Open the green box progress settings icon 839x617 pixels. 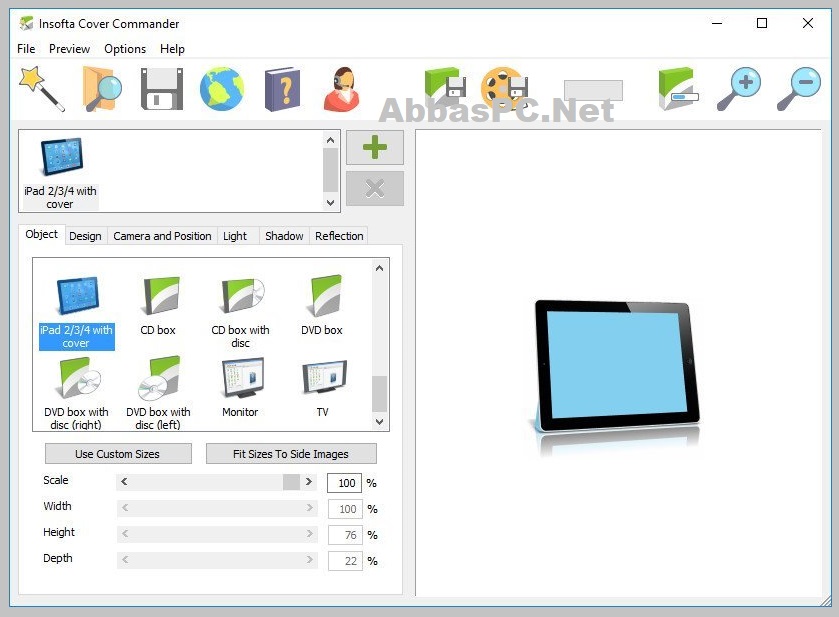coord(678,89)
